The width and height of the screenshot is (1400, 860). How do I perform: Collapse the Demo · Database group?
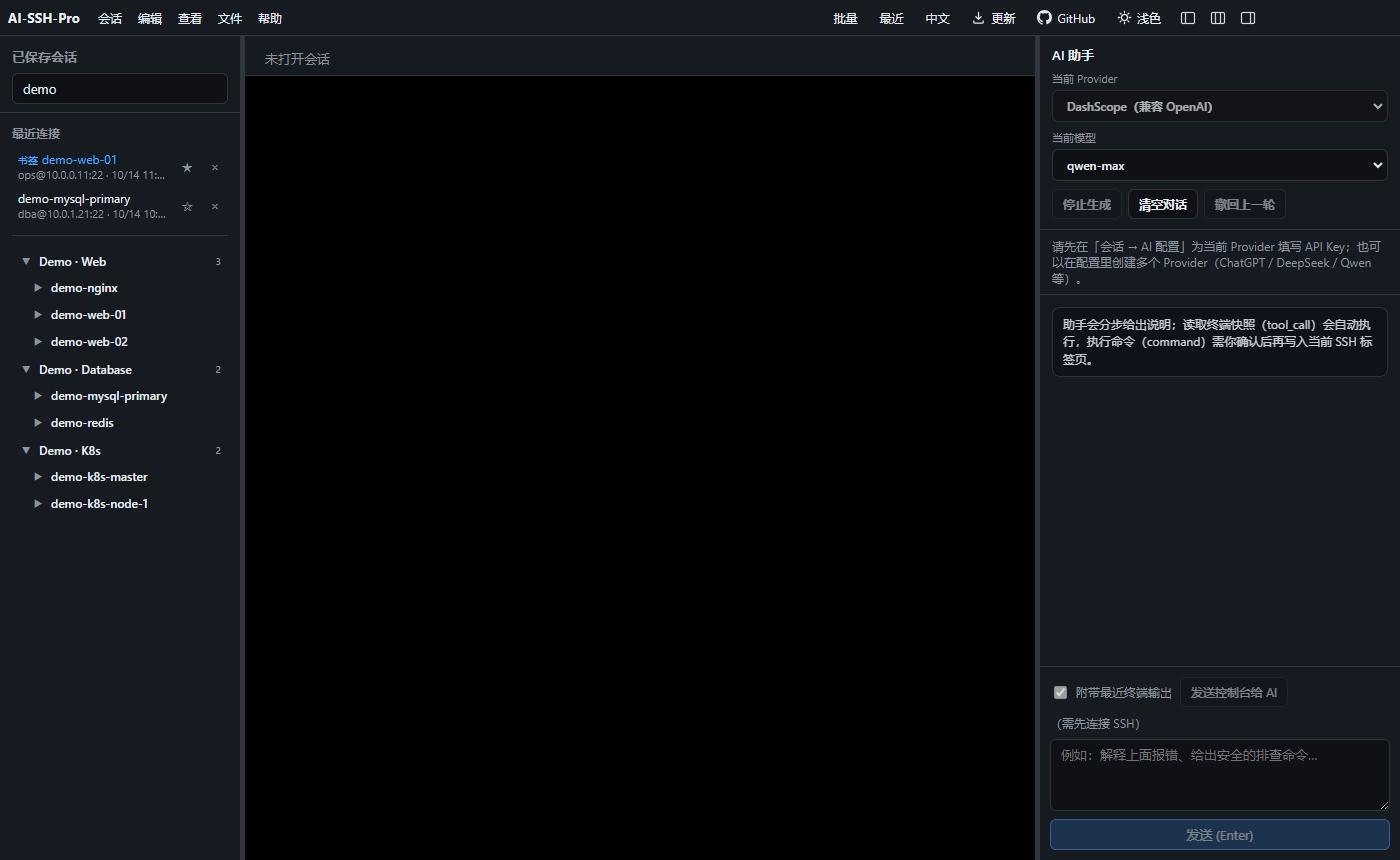tap(26, 369)
